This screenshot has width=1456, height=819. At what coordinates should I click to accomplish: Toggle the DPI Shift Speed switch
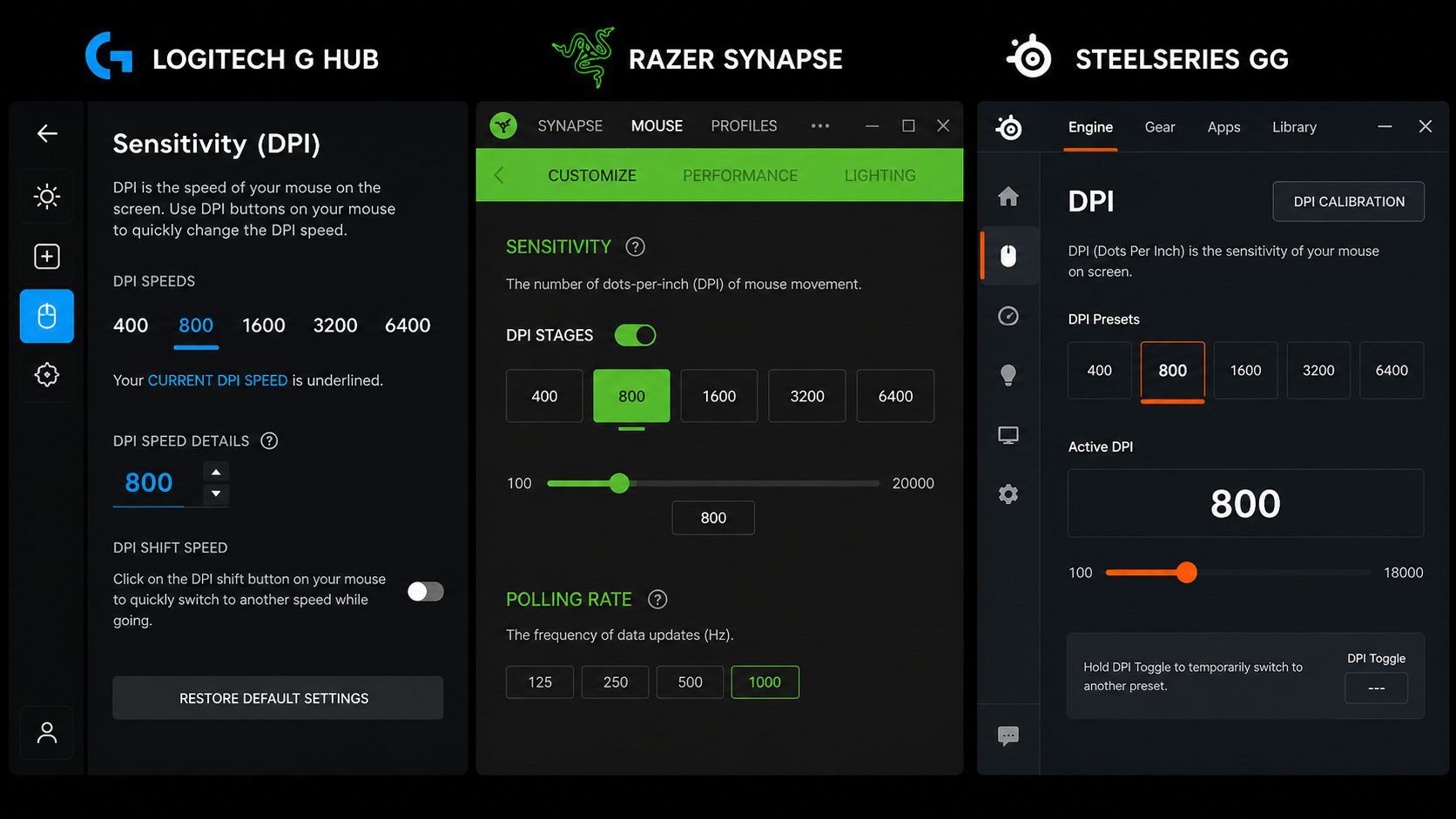(x=426, y=592)
